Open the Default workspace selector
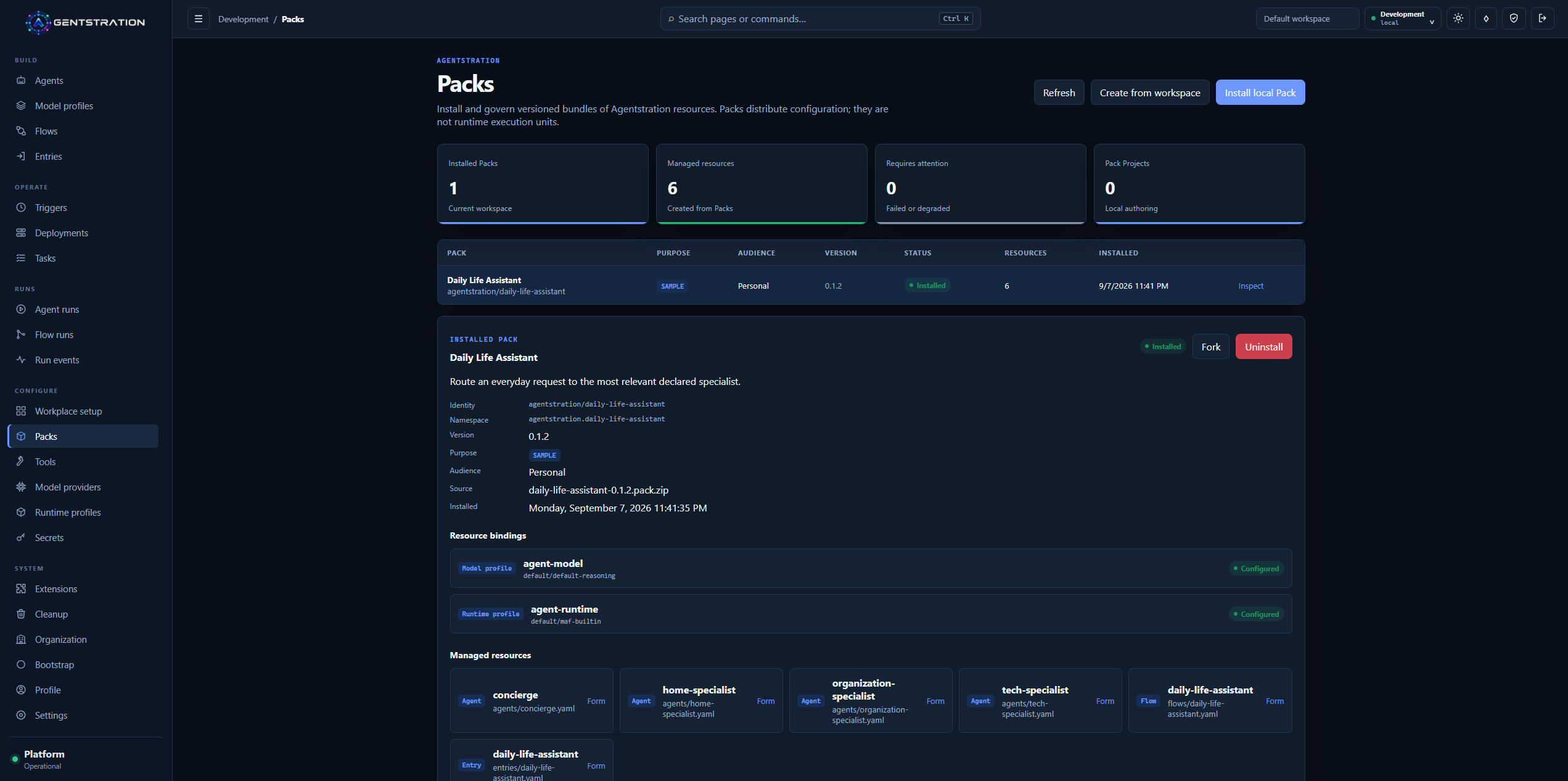 pos(1307,19)
